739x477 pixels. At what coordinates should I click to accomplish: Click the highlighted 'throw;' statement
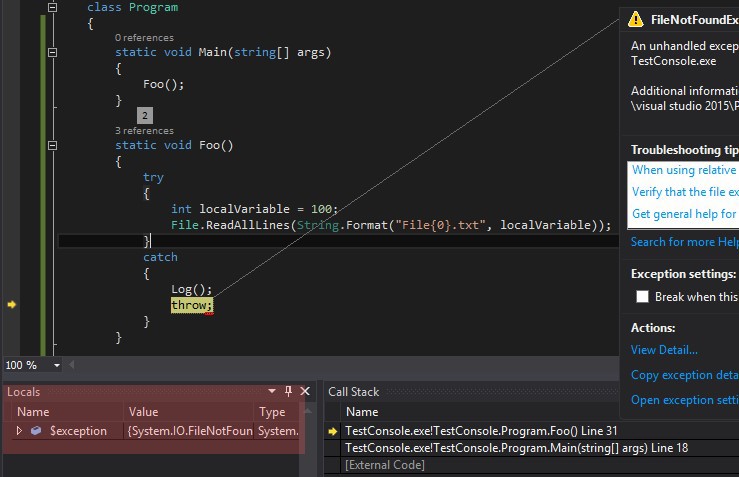192,305
